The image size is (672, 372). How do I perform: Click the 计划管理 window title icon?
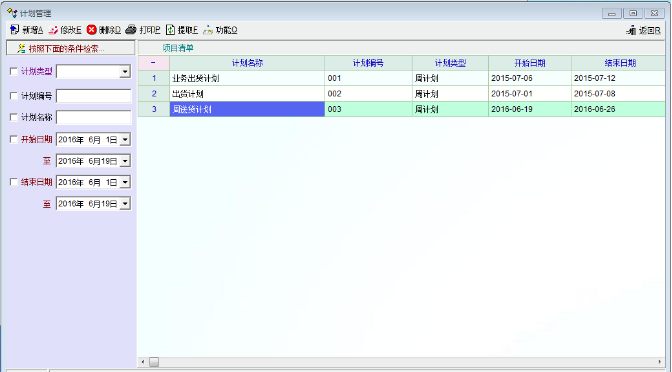point(12,13)
